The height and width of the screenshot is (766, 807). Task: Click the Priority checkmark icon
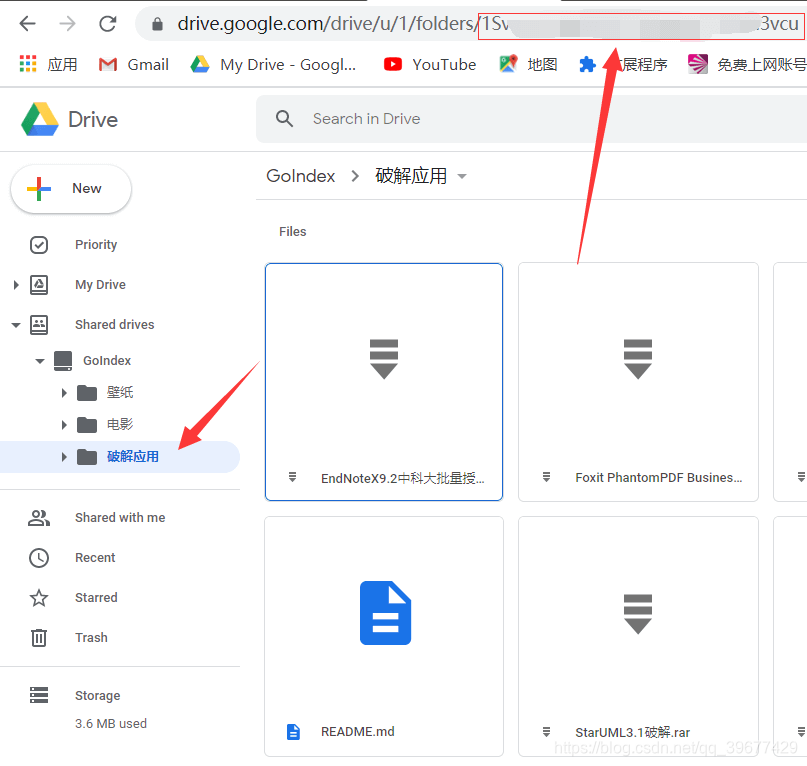pos(39,245)
